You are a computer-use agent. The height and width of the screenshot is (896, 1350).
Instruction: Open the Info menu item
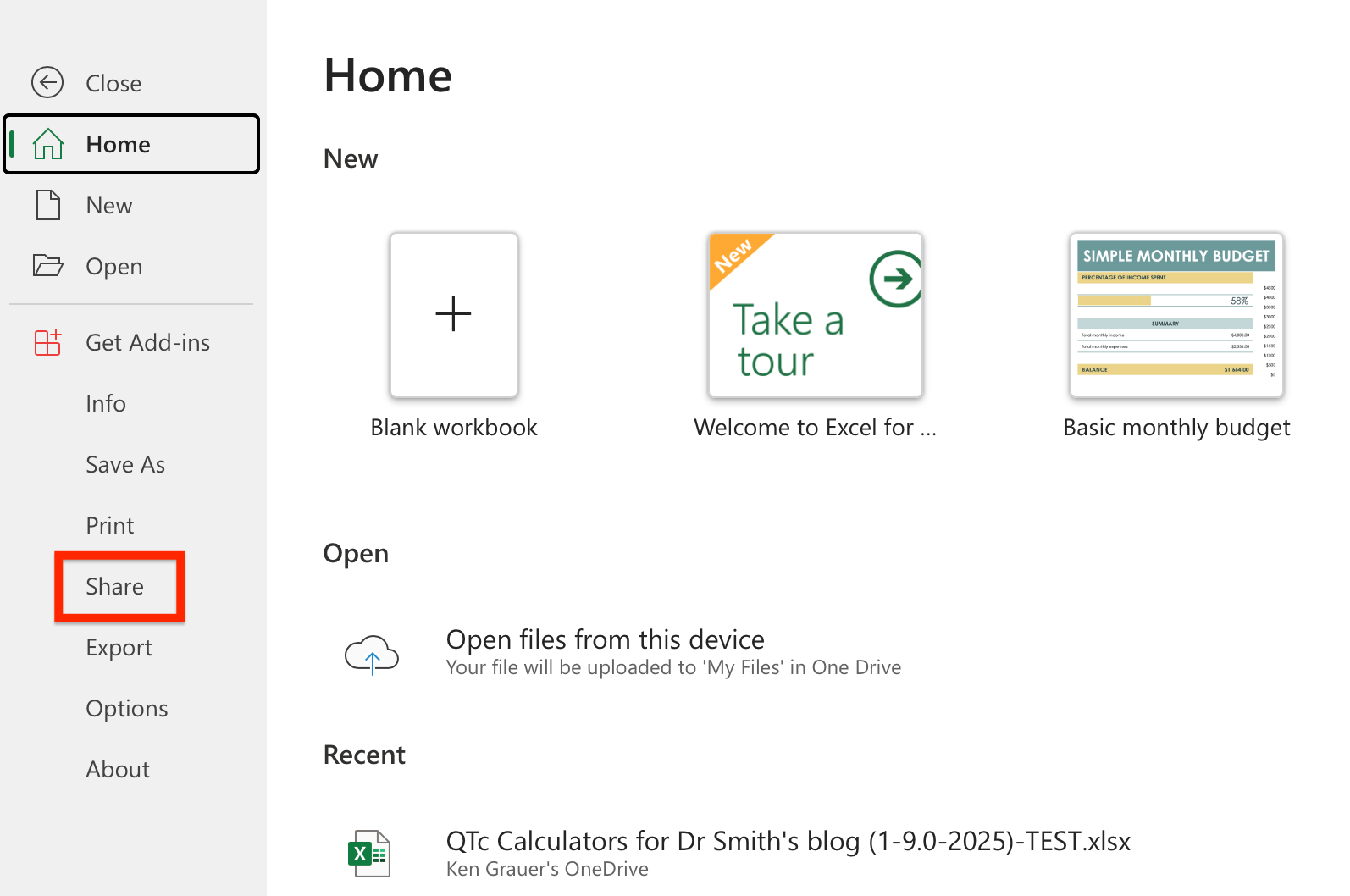[x=106, y=403]
